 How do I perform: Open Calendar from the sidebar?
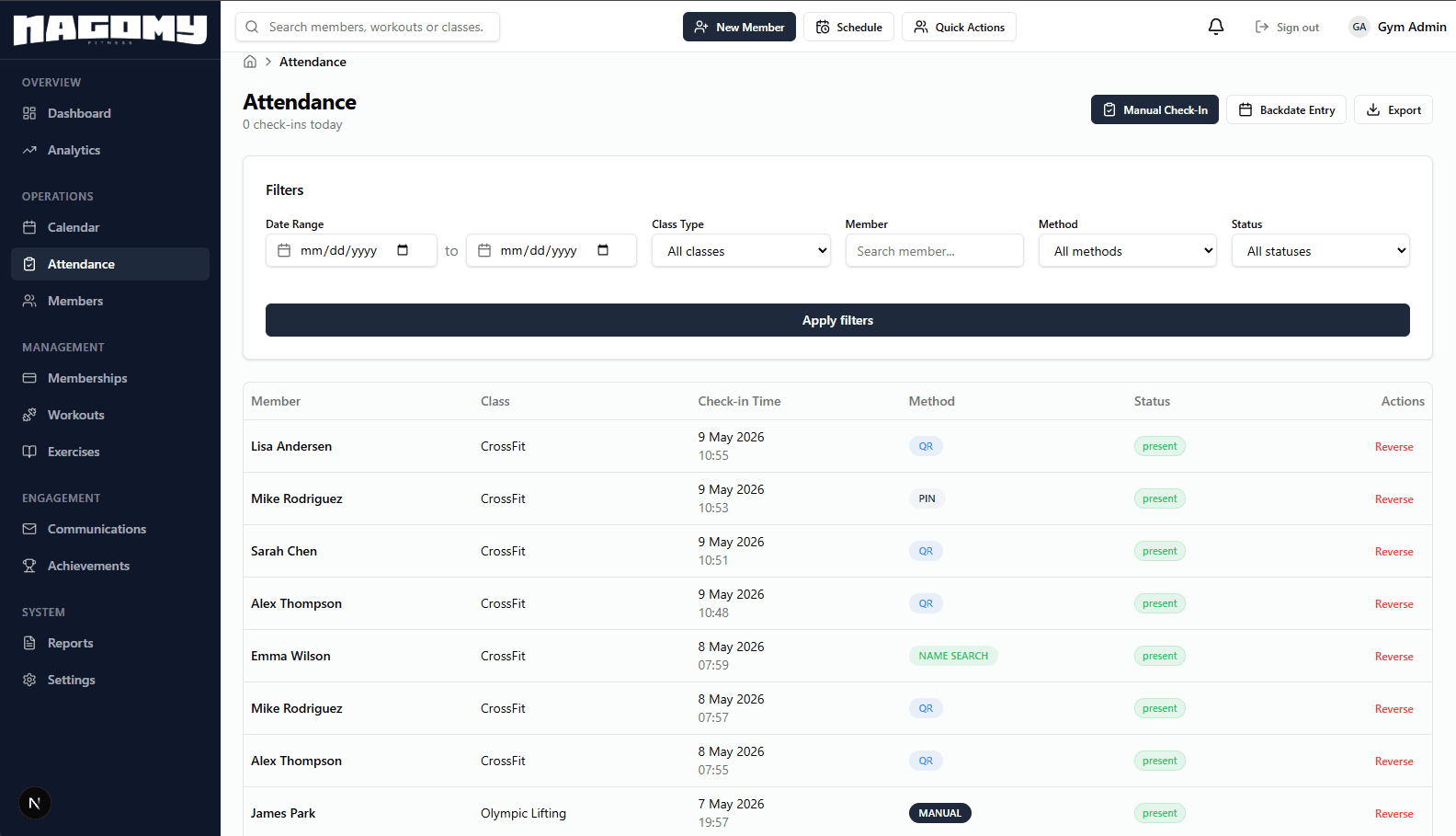(110, 227)
